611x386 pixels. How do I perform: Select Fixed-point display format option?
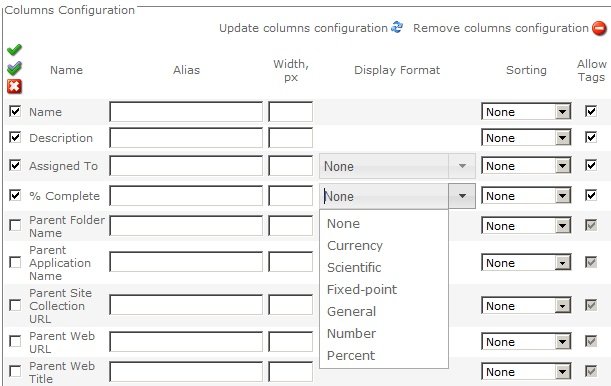pyautogui.click(x=362, y=289)
